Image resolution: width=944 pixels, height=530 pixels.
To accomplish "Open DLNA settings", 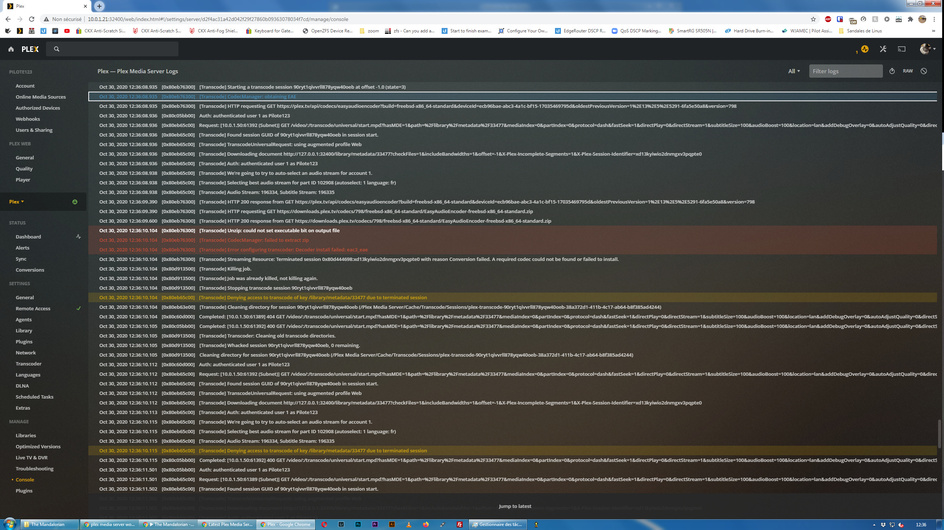I will pos(22,386).
